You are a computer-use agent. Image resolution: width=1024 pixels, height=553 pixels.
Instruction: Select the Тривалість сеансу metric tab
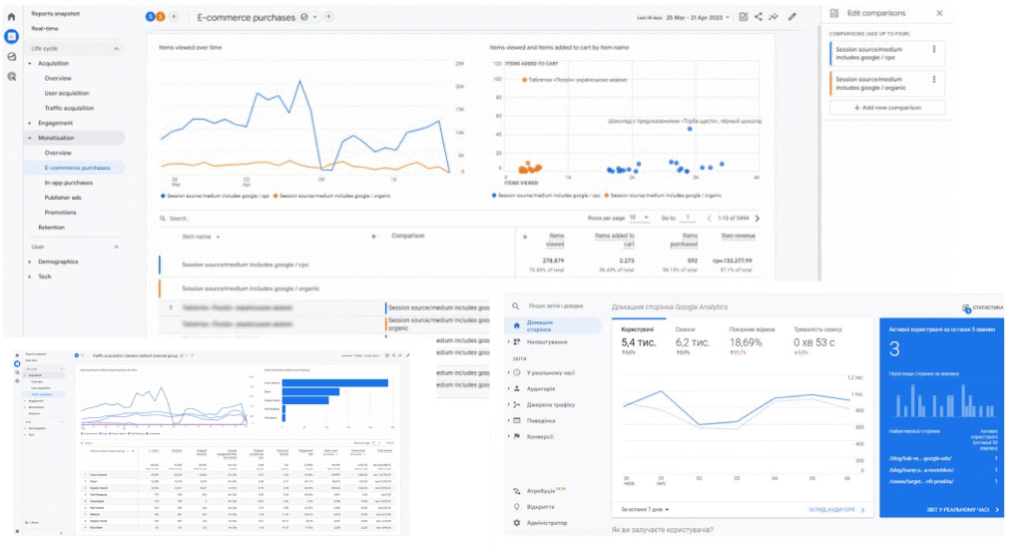click(818, 338)
